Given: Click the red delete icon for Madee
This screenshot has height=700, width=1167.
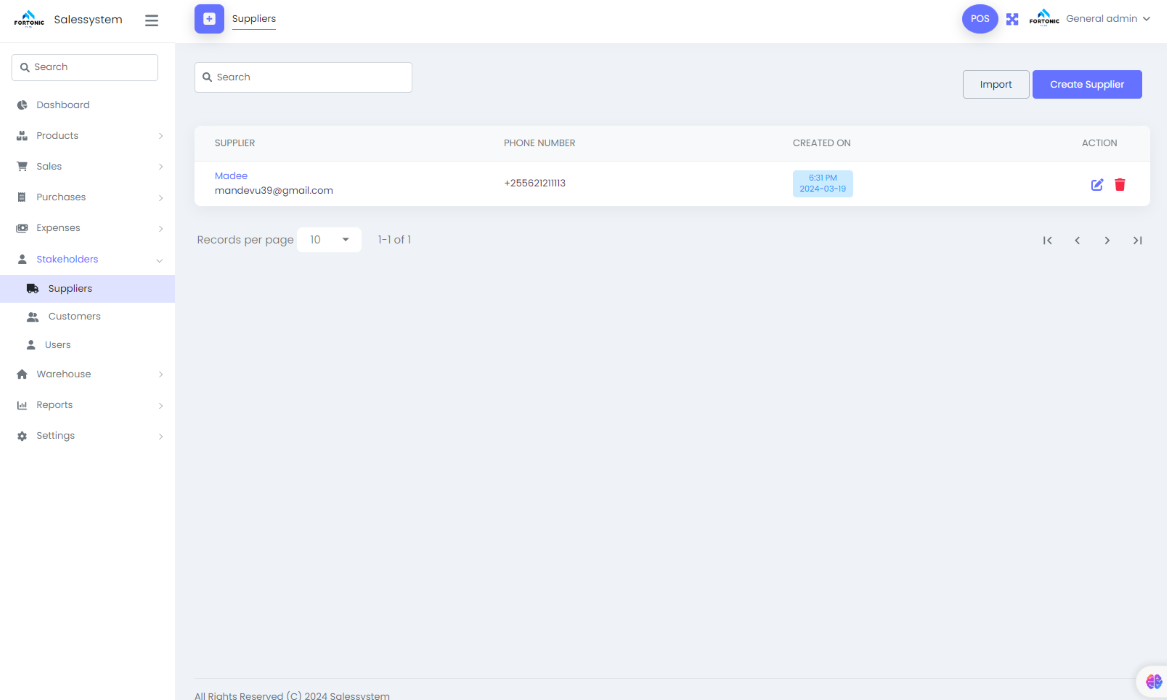Looking at the screenshot, I should pyautogui.click(x=1120, y=185).
